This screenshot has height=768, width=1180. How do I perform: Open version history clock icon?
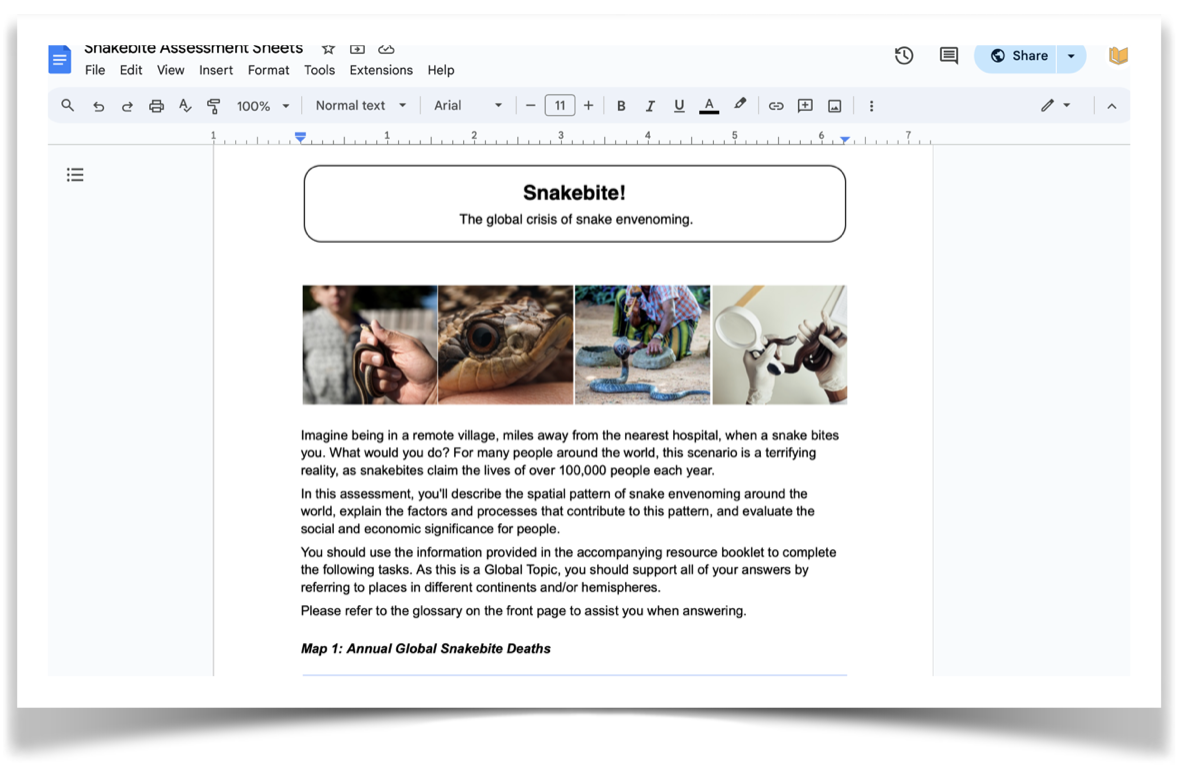904,56
